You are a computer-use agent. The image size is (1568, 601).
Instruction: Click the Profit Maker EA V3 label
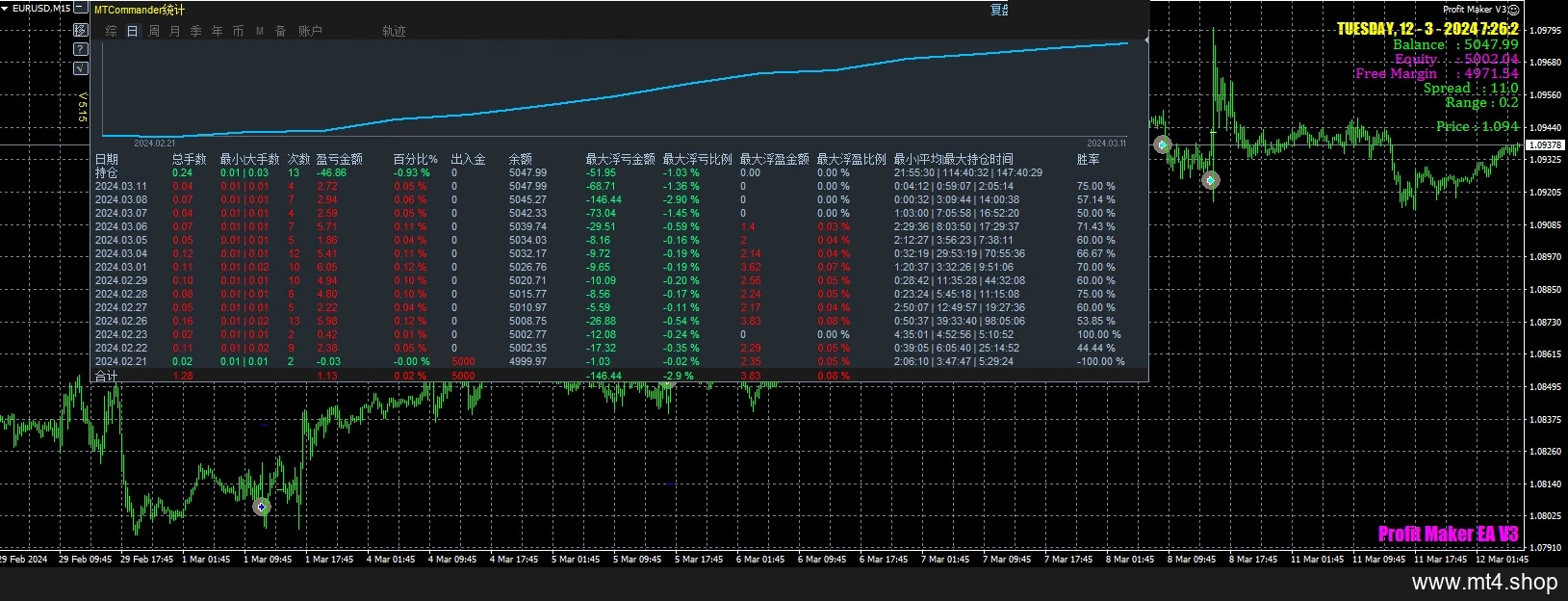[x=1448, y=534]
